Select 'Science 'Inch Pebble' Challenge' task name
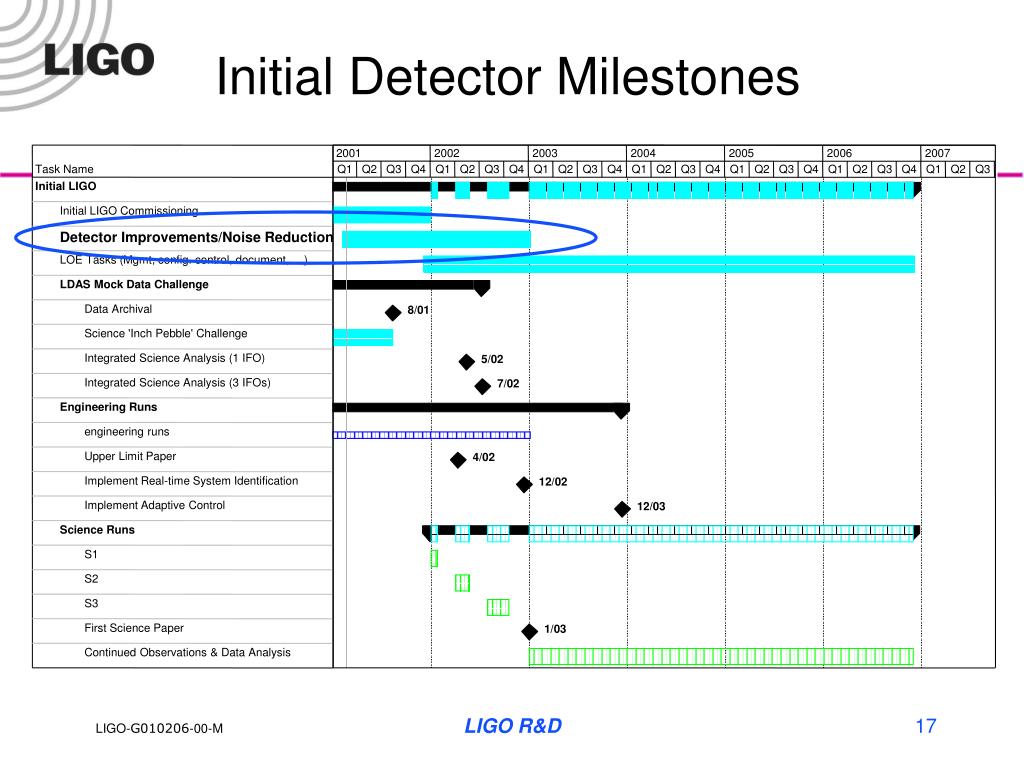Viewport: 1024px width, 768px height. click(166, 334)
